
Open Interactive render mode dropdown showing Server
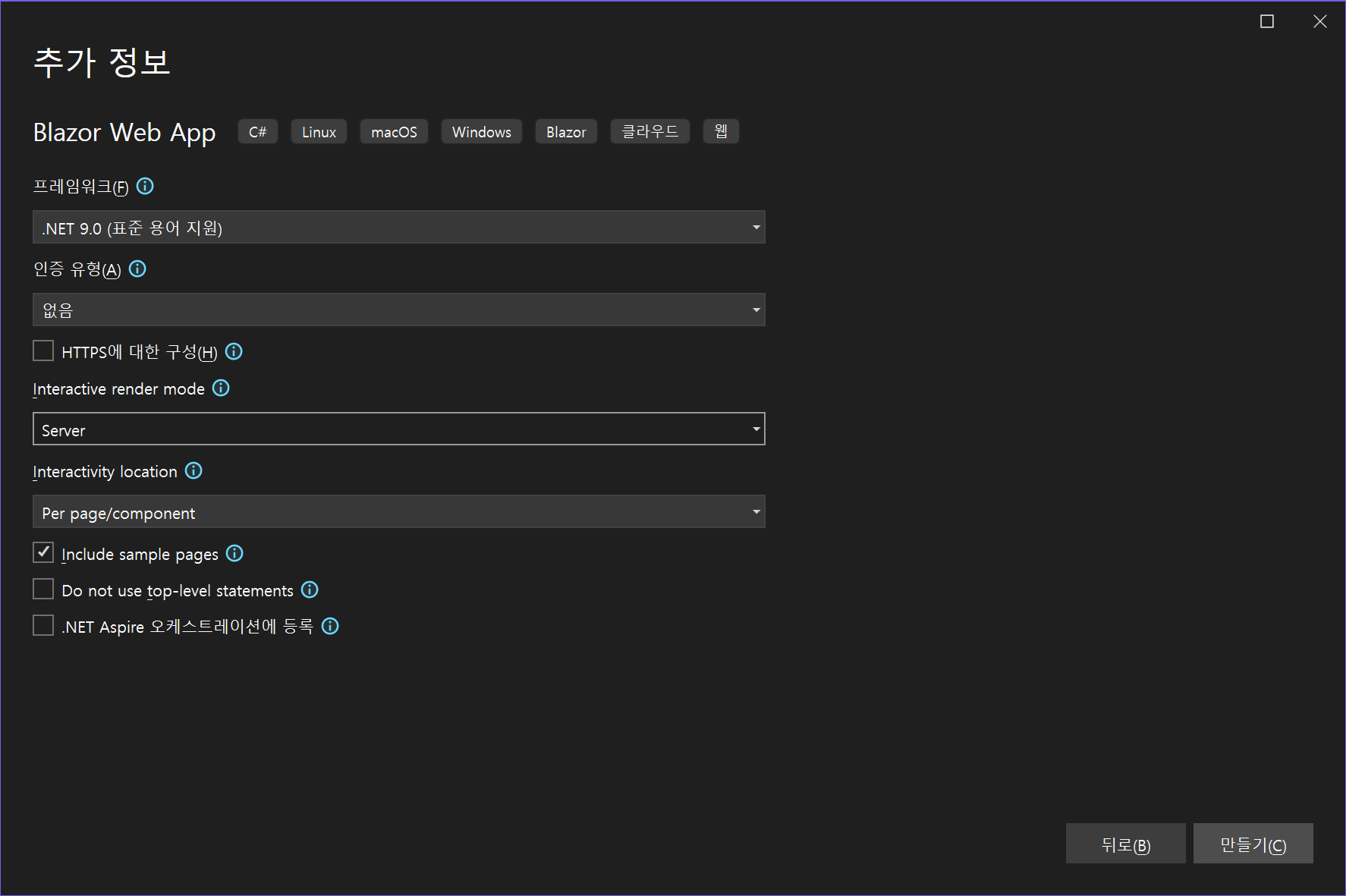(x=399, y=429)
